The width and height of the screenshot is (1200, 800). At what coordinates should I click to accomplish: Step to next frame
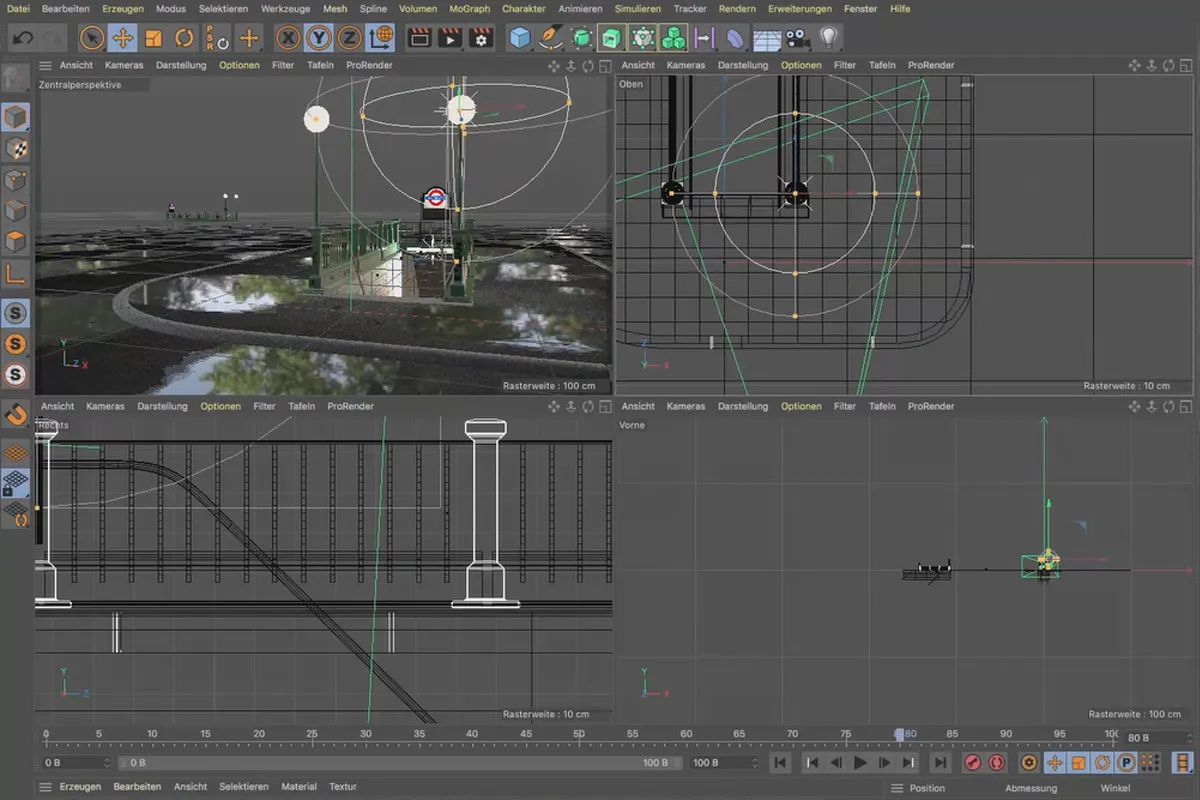coord(885,763)
